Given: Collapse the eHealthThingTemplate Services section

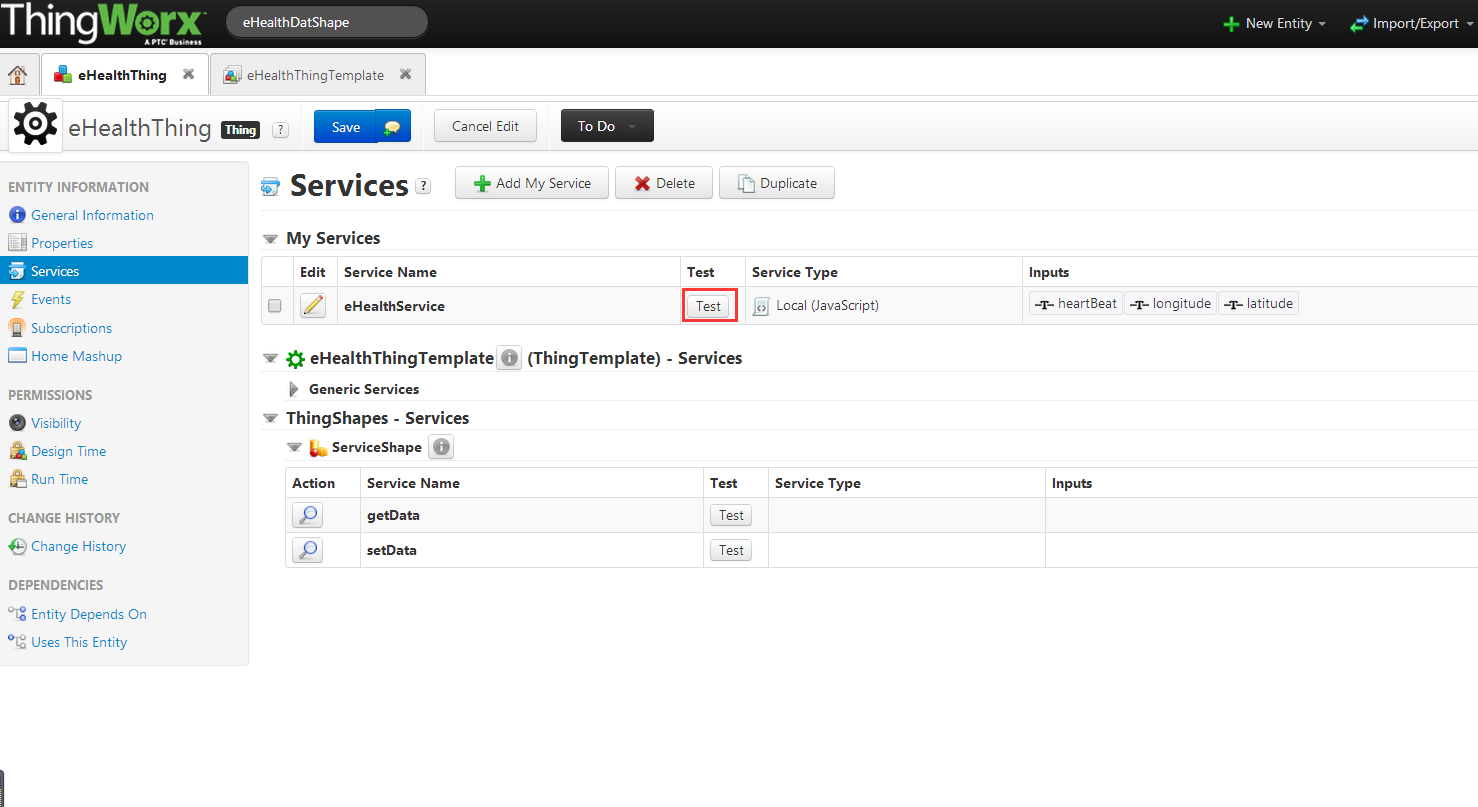Looking at the screenshot, I should click(270, 358).
